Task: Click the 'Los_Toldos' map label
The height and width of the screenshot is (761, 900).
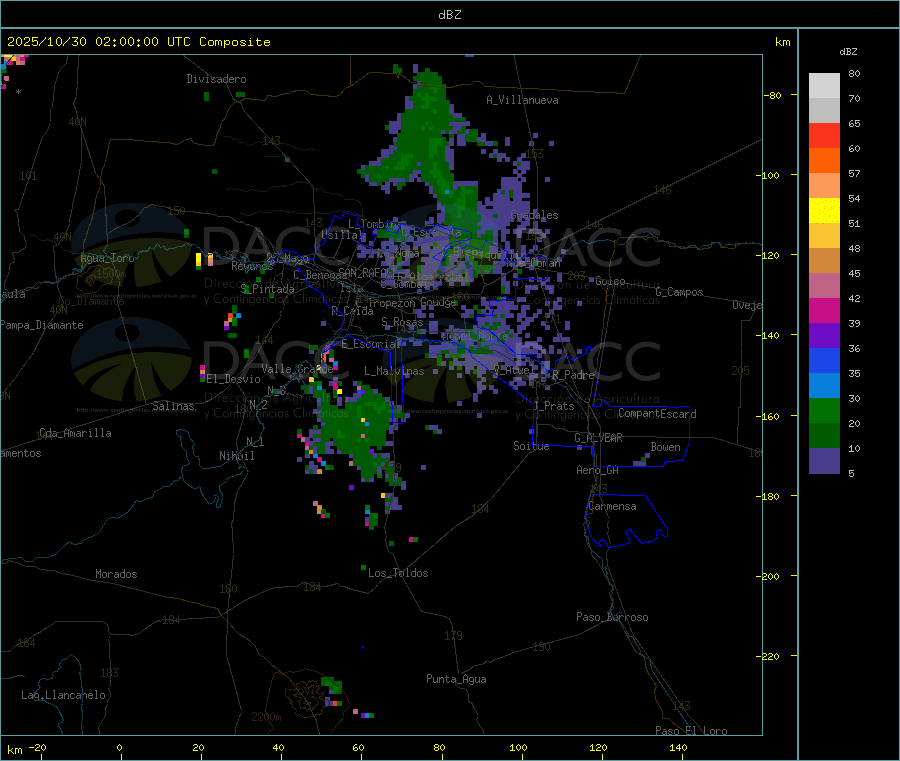Action: click(x=398, y=573)
